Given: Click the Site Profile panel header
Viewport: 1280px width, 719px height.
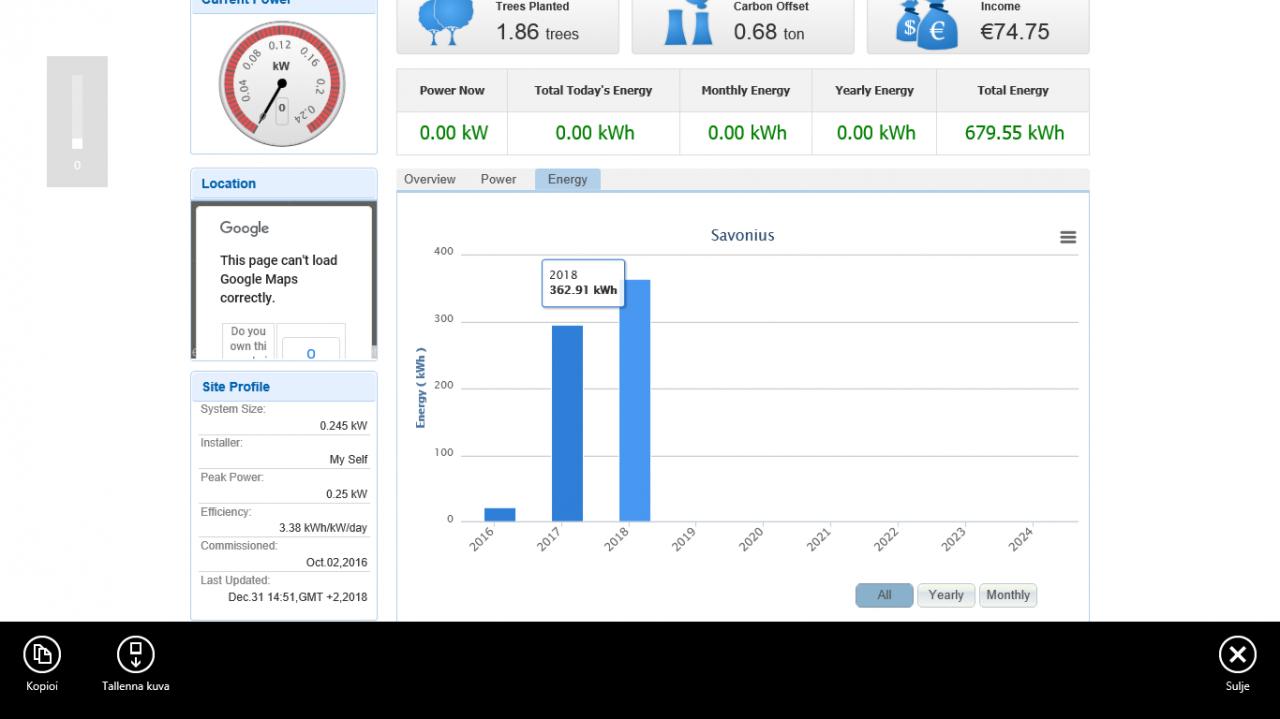Looking at the screenshot, I should (x=284, y=387).
